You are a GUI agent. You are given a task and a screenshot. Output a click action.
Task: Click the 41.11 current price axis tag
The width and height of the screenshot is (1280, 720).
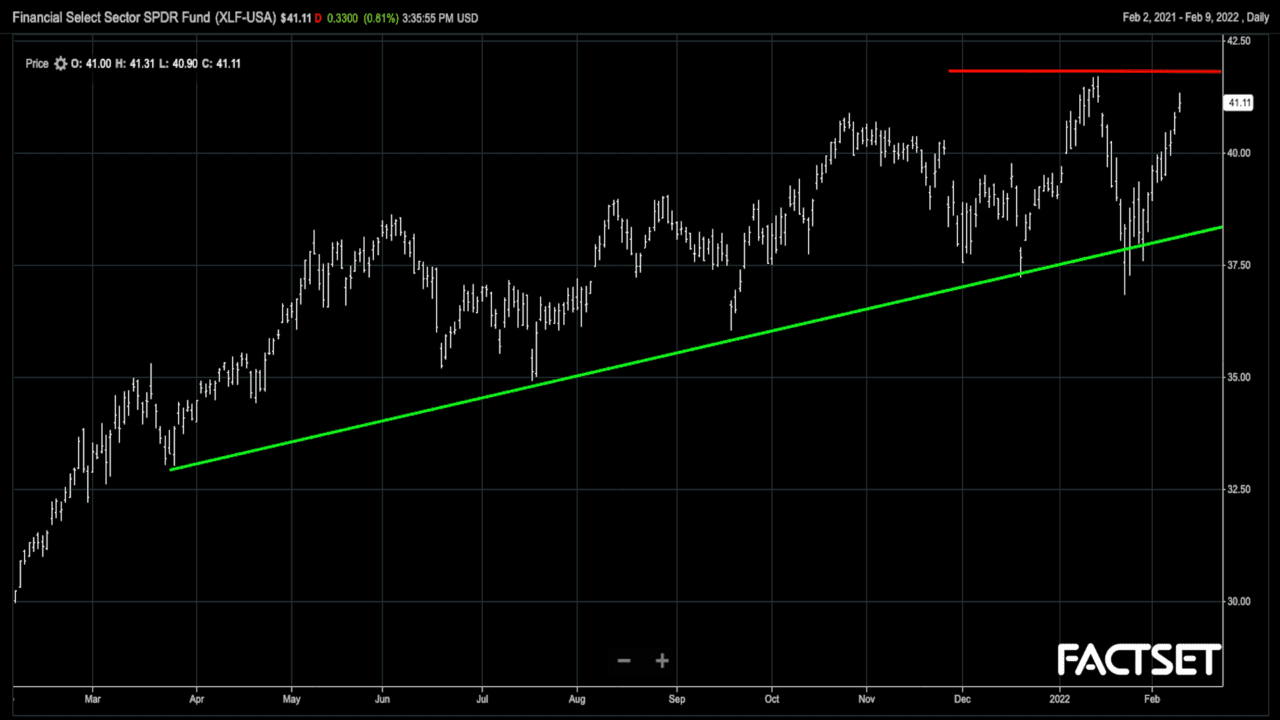(1239, 103)
